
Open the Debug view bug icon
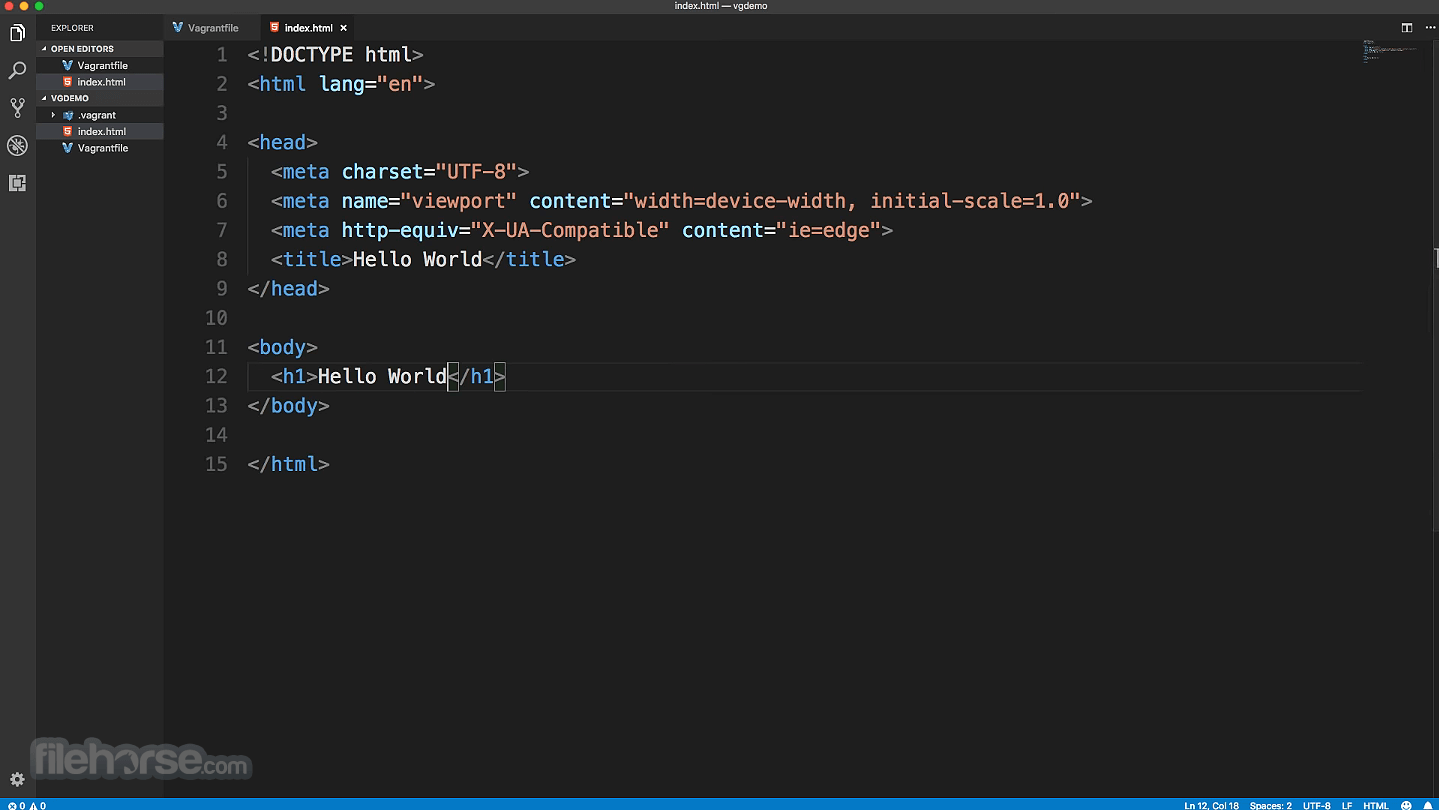[x=17, y=146]
